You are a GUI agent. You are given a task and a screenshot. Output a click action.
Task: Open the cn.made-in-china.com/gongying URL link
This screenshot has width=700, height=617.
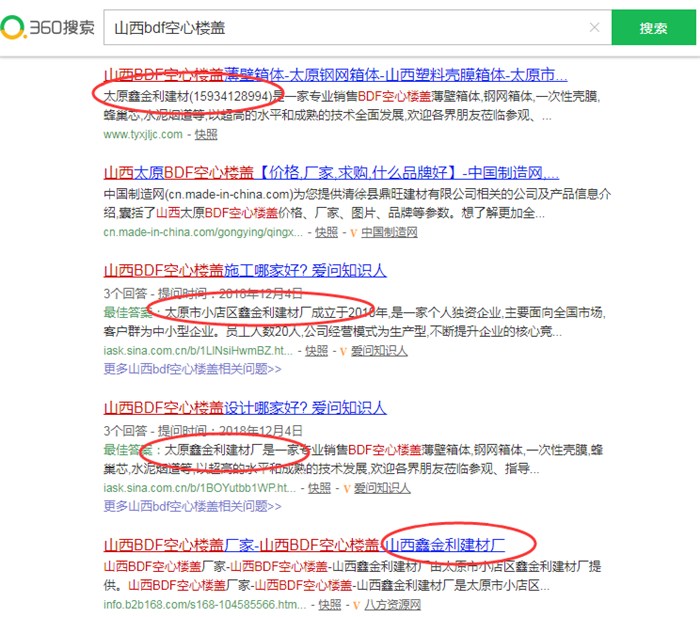(x=203, y=232)
